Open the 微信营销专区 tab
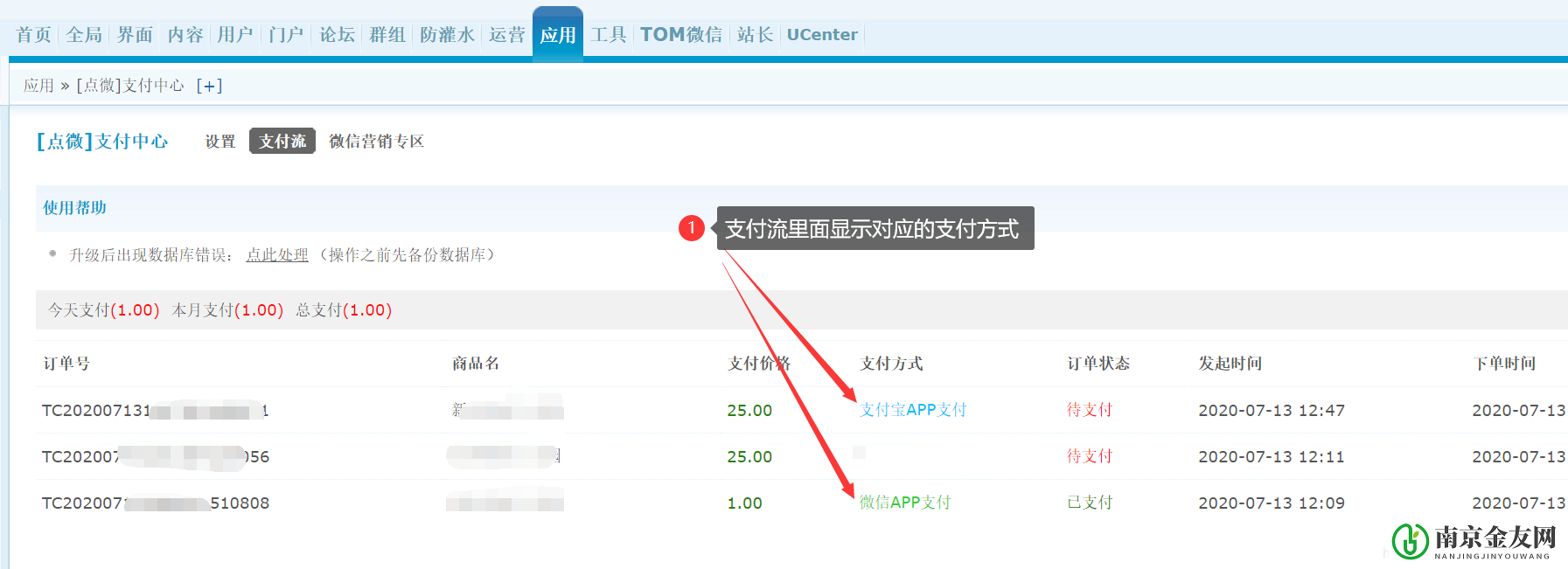Image resolution: width=1568 pixels, height=569 pixels. coord(376,142)
